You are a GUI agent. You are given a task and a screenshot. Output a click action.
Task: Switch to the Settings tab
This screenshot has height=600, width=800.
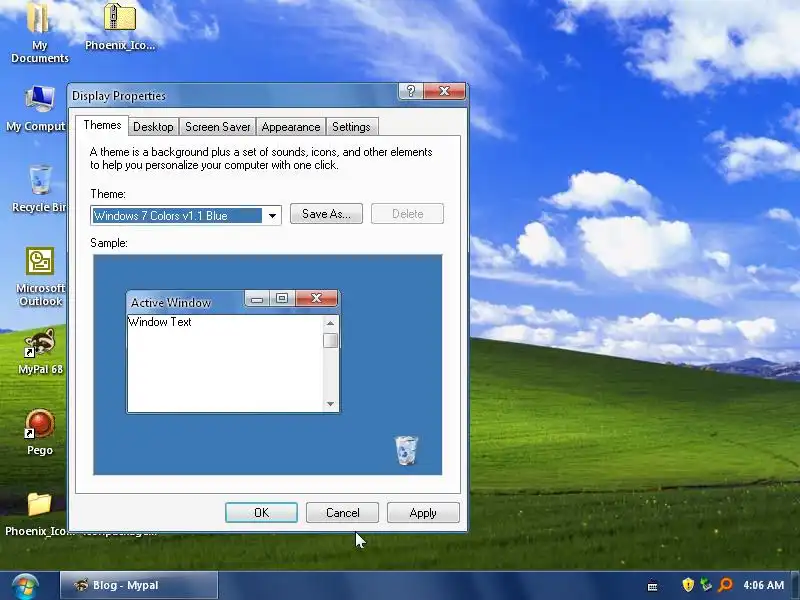pos(351,127)
